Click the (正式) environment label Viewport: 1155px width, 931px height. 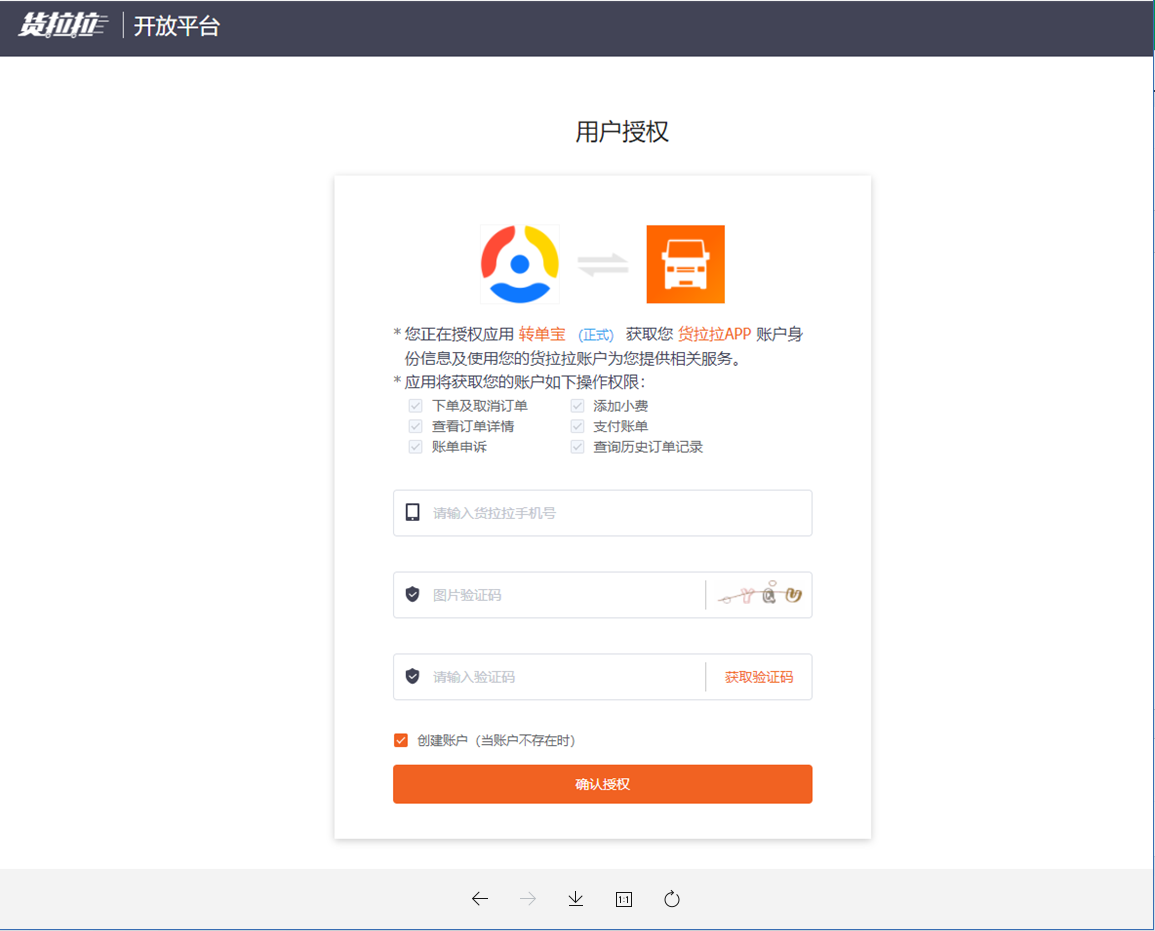pyautogui.click(x=596, y=335)
